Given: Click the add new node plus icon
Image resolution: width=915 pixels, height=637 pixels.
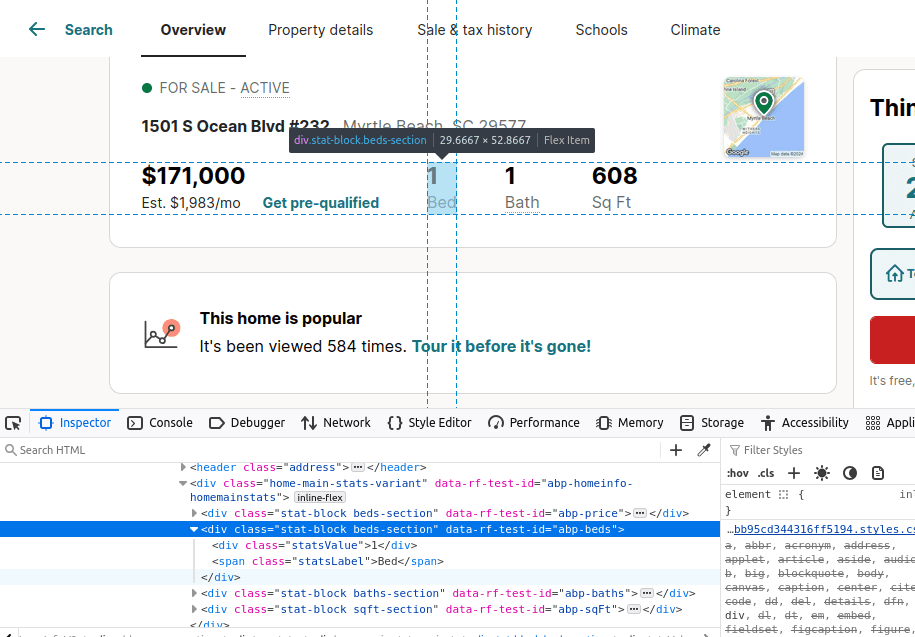Looking at the screenshot, I should click(x=676, y=450).
